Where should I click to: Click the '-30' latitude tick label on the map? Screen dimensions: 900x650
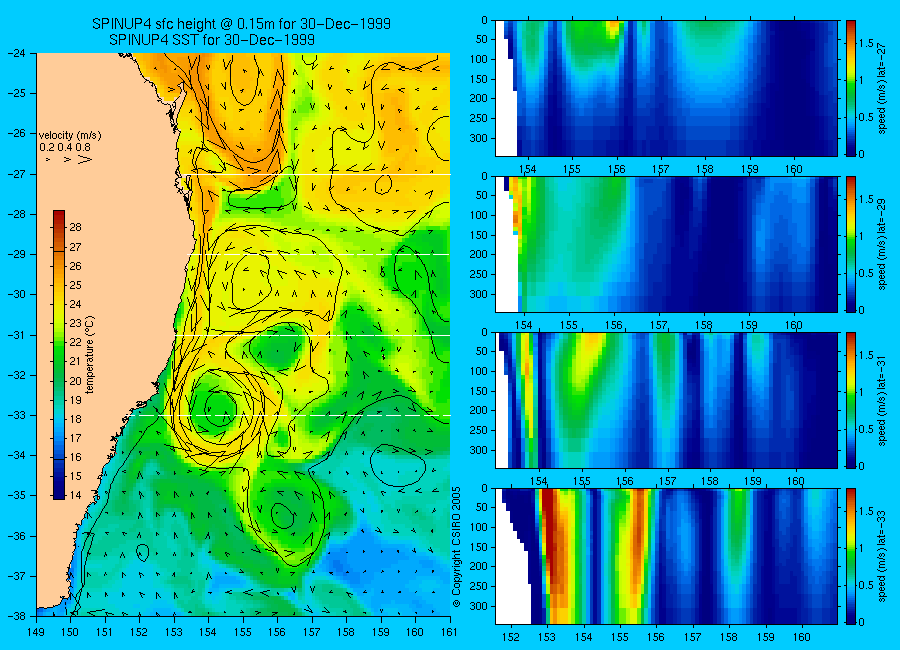17,294
